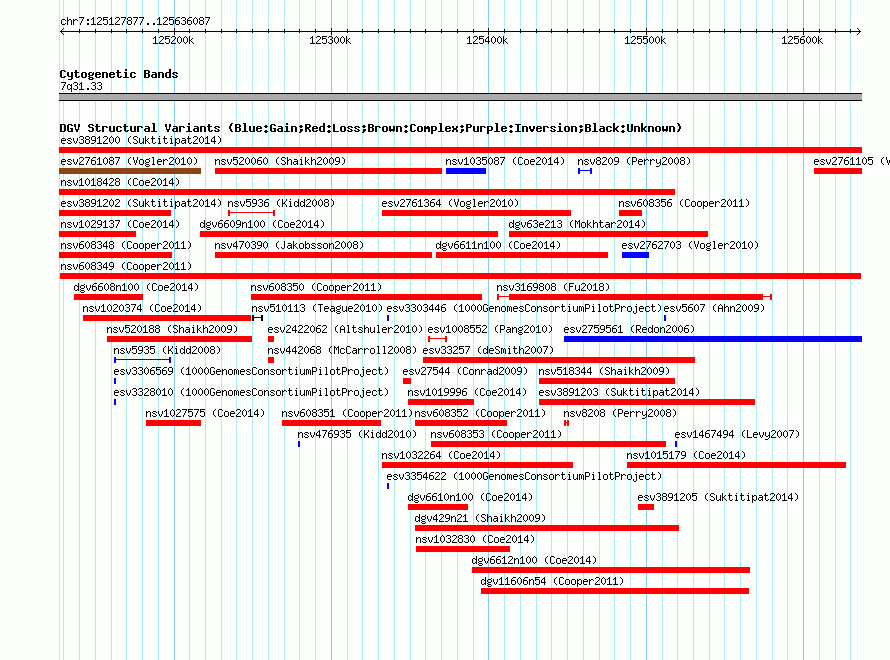Image resolution: width=890 pixels, height=660 pixels.
Task: Click esv3303446 (1000GenomesConsortiumPilotProject) label
Action: (524, 308)
